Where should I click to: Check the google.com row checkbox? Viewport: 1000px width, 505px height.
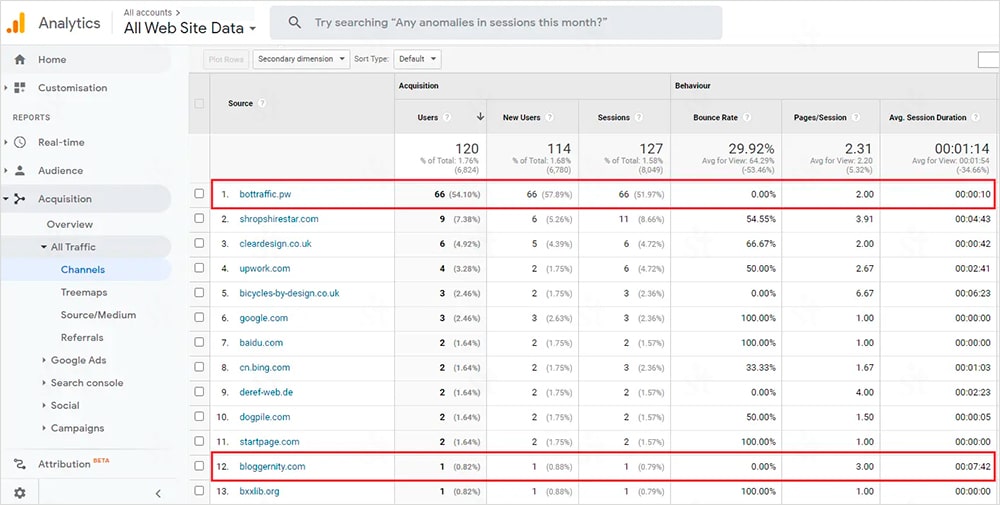pyautogui.click(x=199, y=318)
